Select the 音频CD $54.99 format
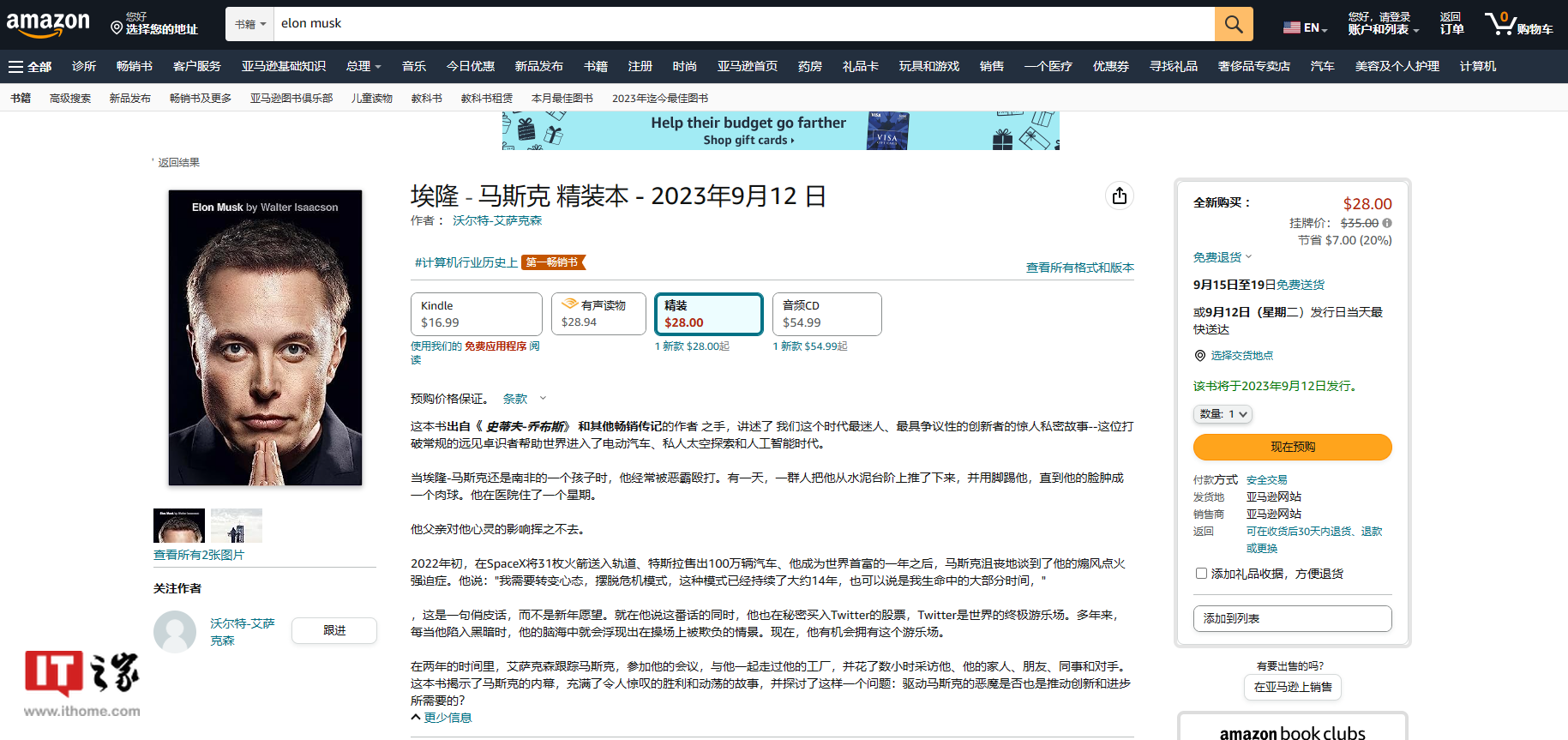Viewport: 1568px width, 740px height. pyautogui.click(x=827, y=314)
